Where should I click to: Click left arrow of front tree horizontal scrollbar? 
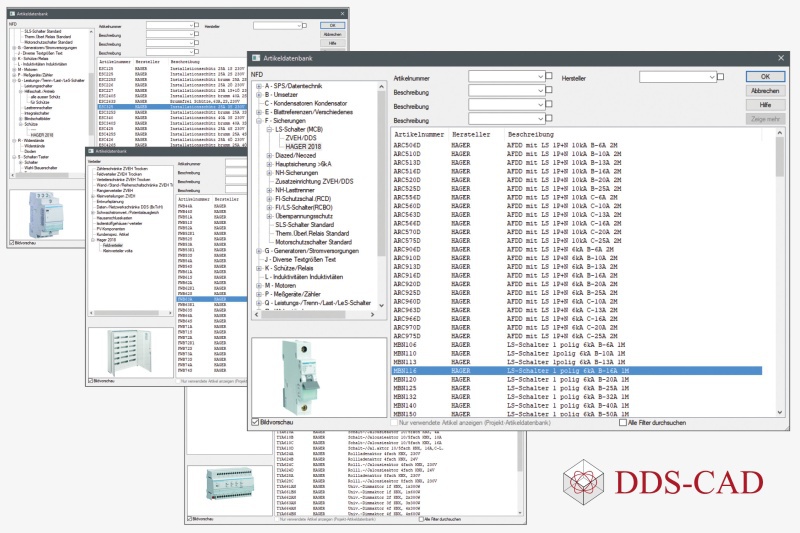(x=257, y=315)
